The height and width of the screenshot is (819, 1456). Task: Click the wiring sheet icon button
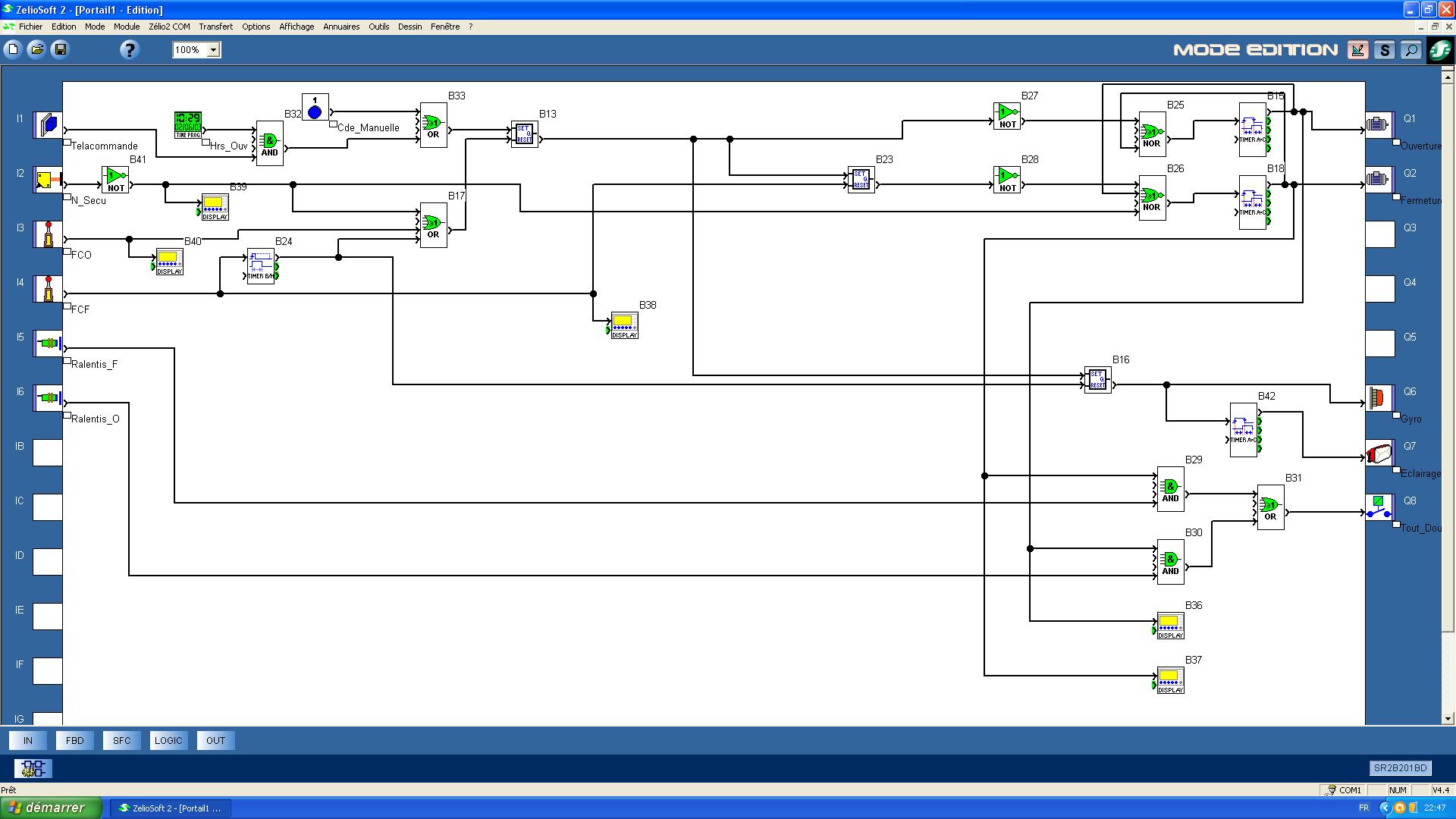click(x=33, y=769)
